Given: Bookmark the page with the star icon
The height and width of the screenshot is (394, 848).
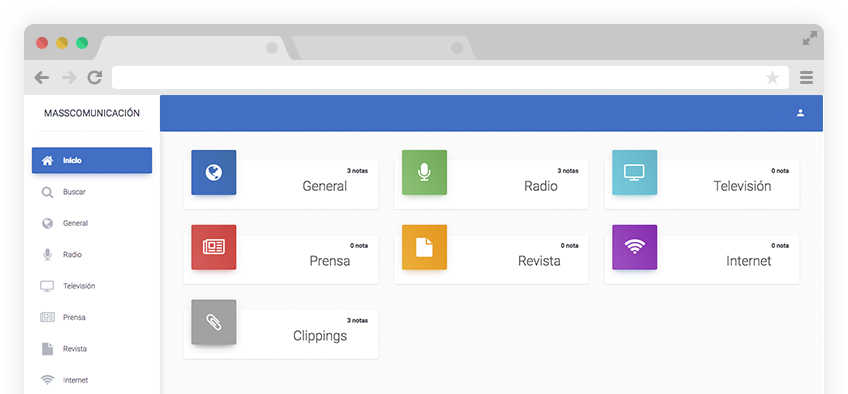Looking at the screenshot, I should coord(772,78).
